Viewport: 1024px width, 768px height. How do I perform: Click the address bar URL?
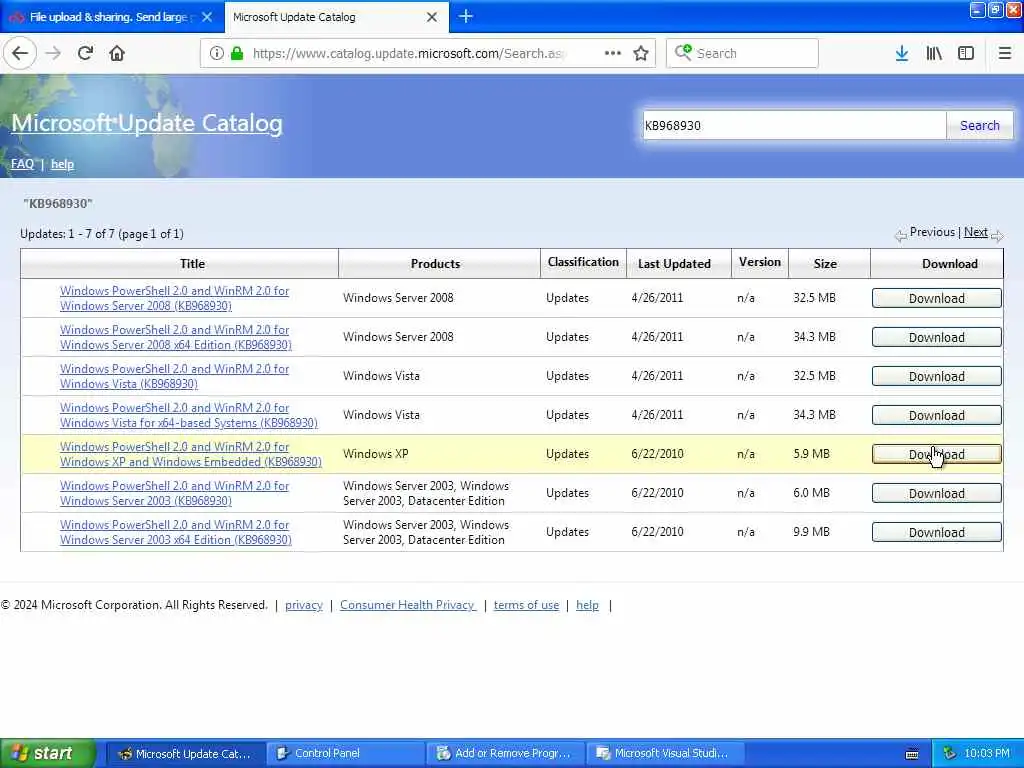(x=409, y=53)
